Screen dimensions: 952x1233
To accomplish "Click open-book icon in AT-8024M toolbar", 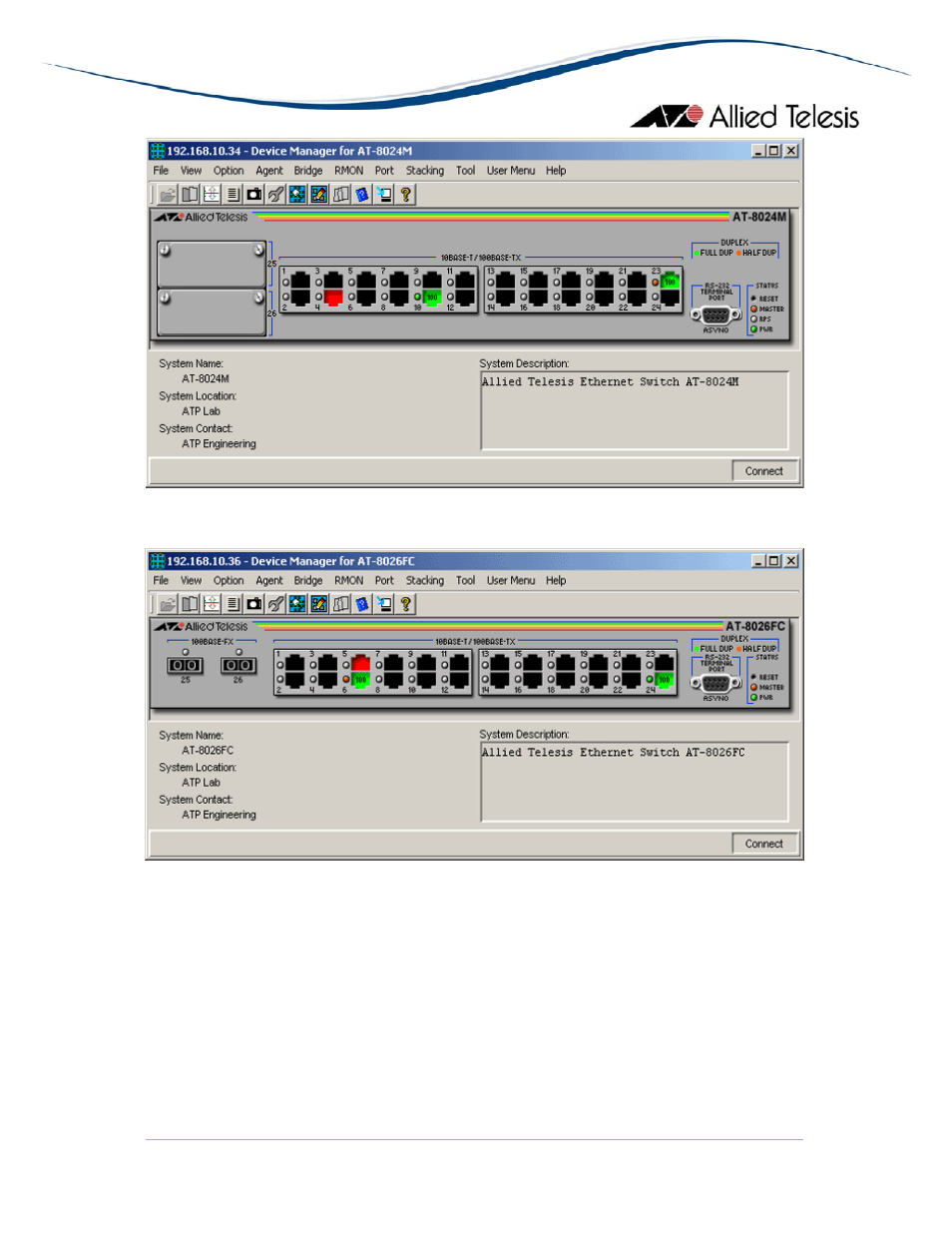I will pyautogui.click(x=190, y=195).
